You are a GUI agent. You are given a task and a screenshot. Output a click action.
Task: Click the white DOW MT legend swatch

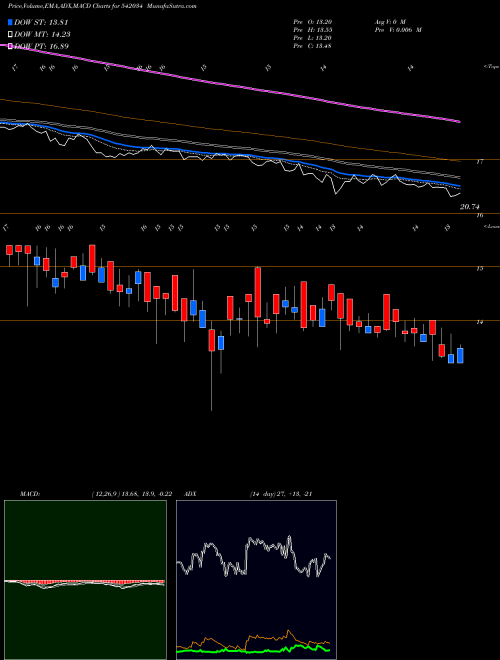pos(10,35)
